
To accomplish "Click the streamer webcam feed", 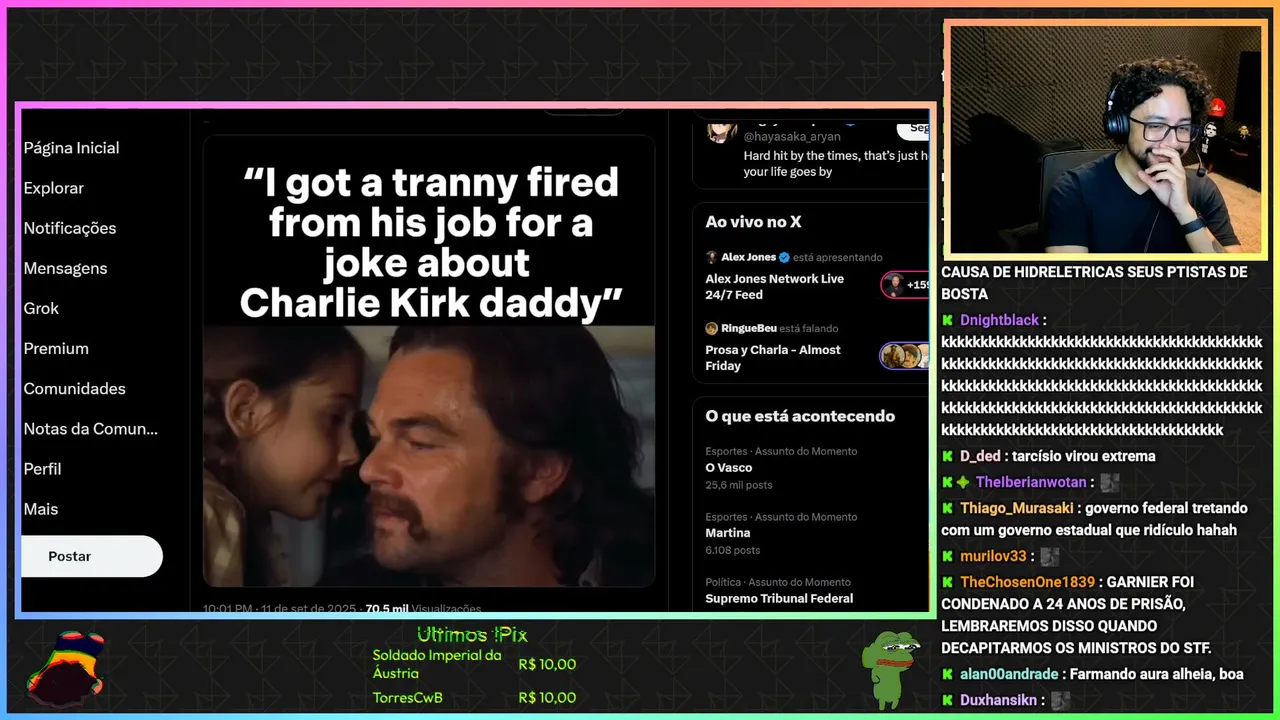I will click(1105, 139).
